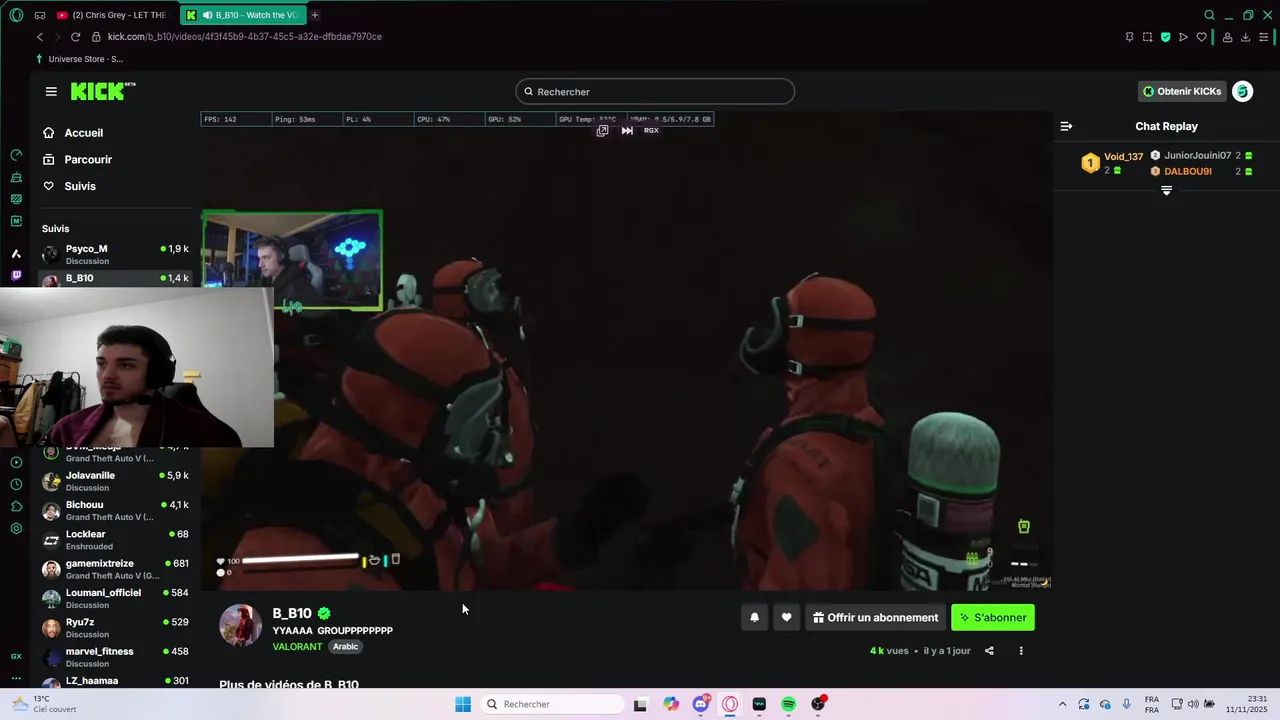Open the browser downloads icon
Screen dimensions: 1280x720
(1245, 37)
